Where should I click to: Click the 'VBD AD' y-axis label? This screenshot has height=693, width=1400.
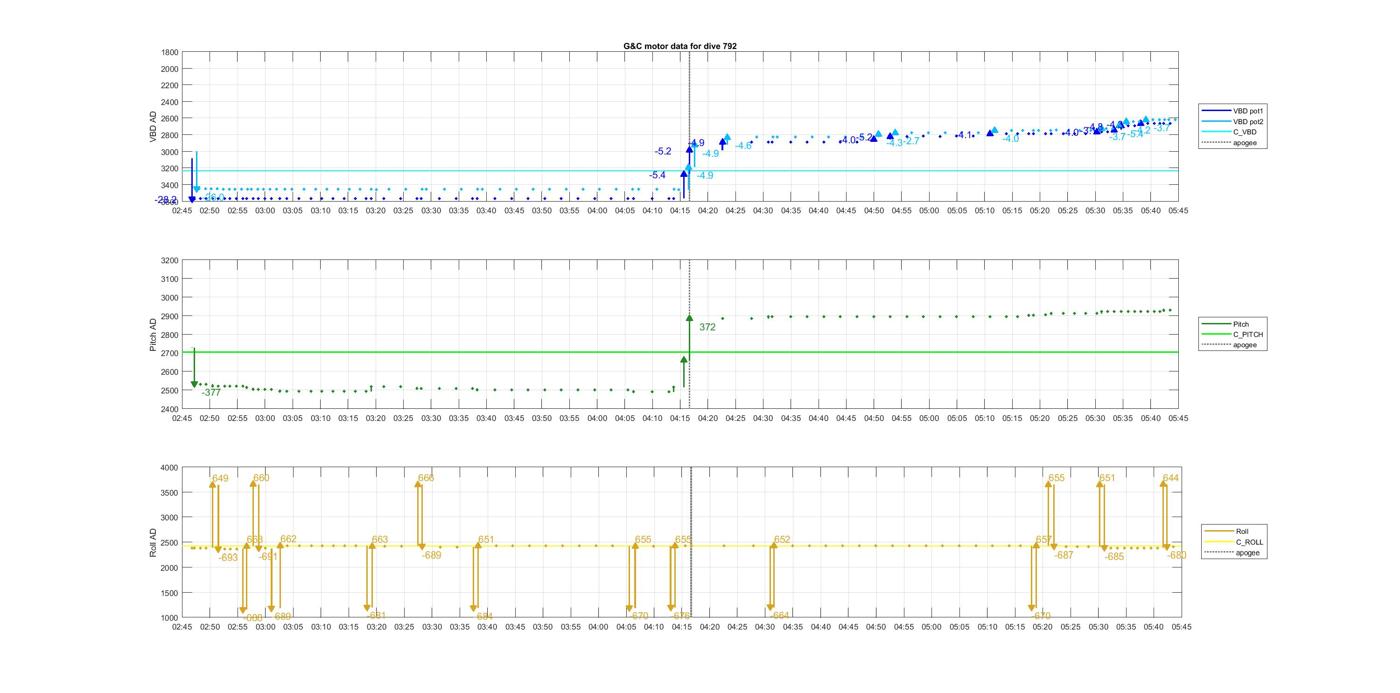coord(153,125)
